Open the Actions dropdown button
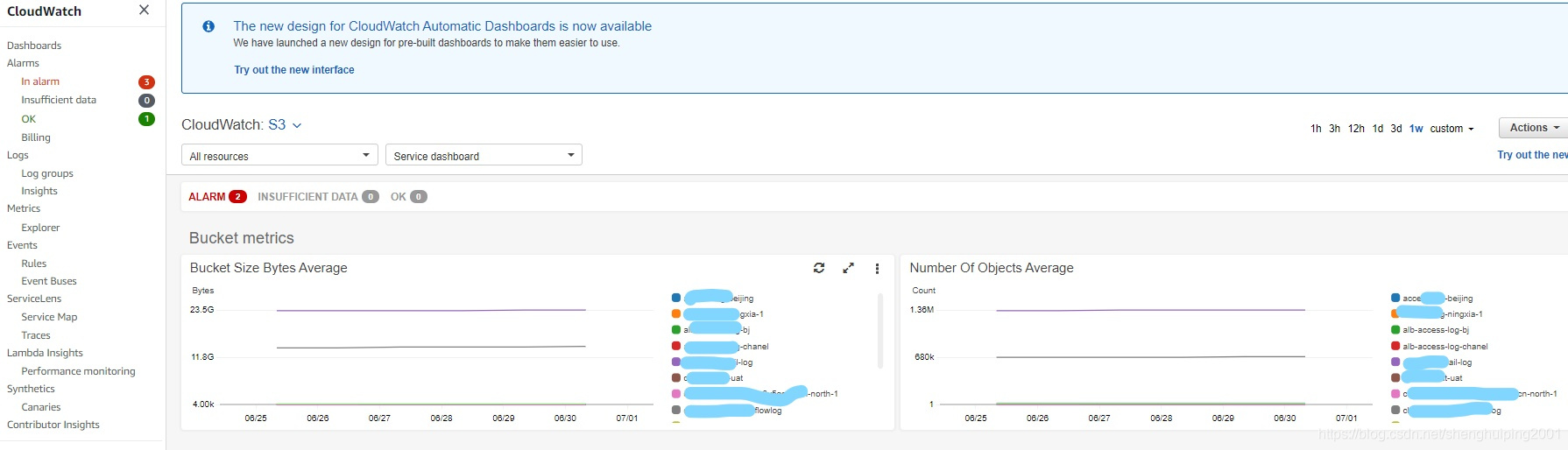 click(1533, 128)
